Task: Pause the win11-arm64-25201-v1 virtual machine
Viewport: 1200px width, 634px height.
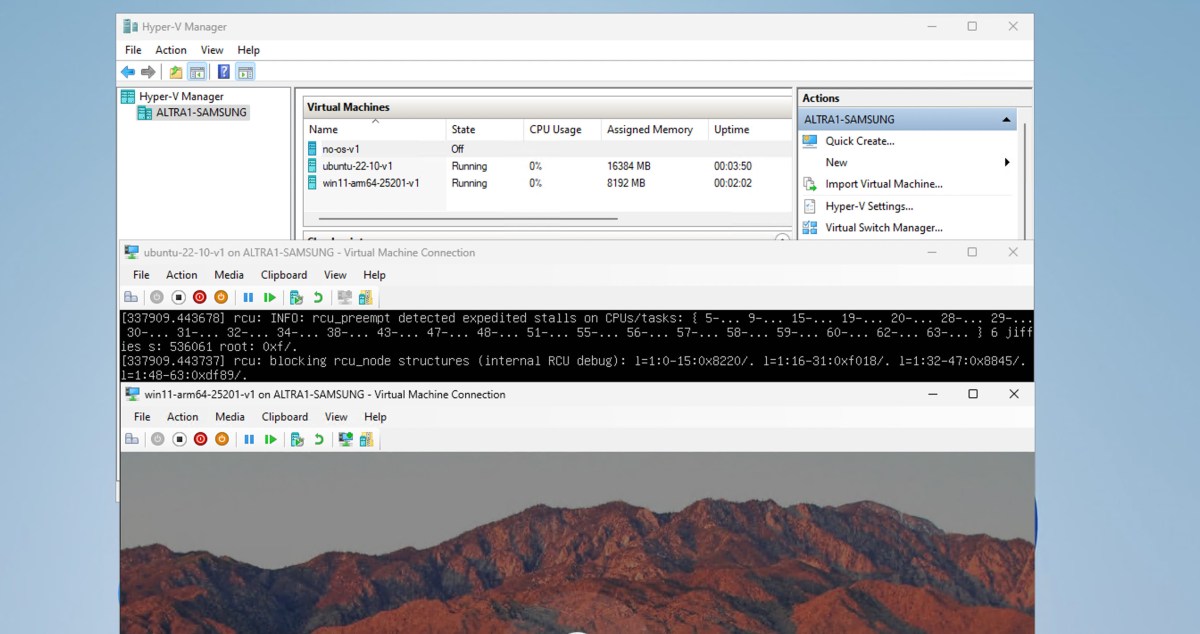Action: click(248, 439)
